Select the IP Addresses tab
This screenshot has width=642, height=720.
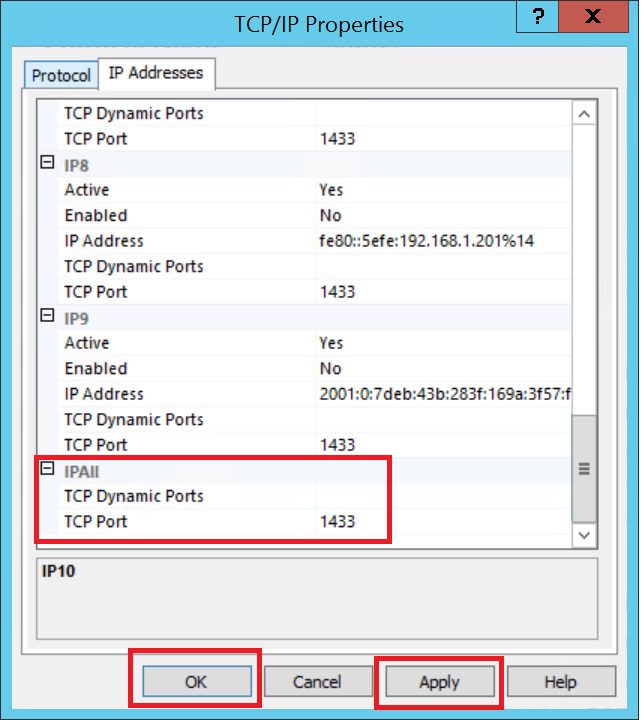[156, 73]
